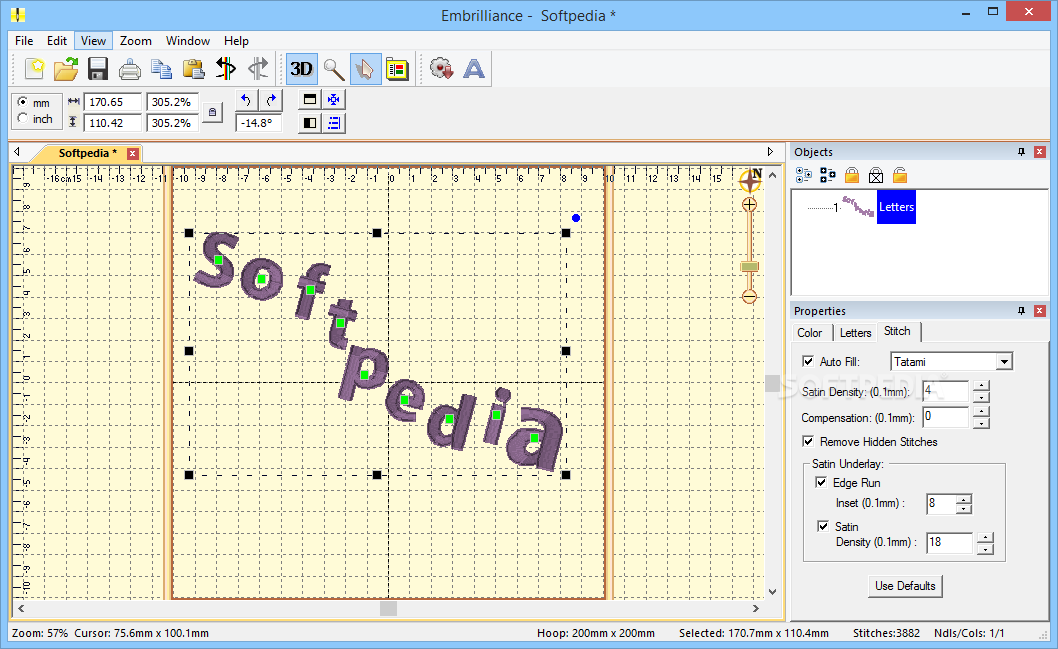The height and width of the screenshot is (649, 1058).
Task: Select inch units radio button
Action: [23, 118]
